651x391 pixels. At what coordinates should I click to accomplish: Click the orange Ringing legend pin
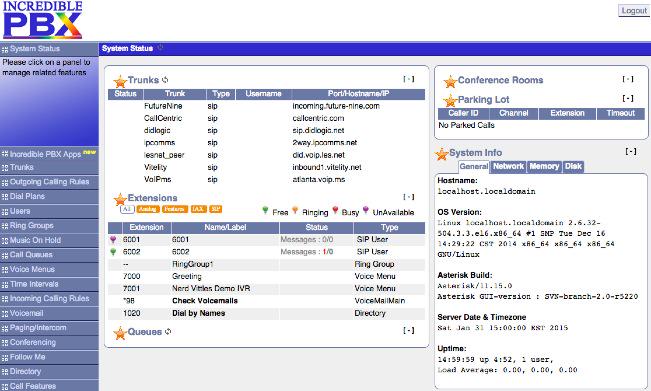pyautogui.click(x=295, y=210)
